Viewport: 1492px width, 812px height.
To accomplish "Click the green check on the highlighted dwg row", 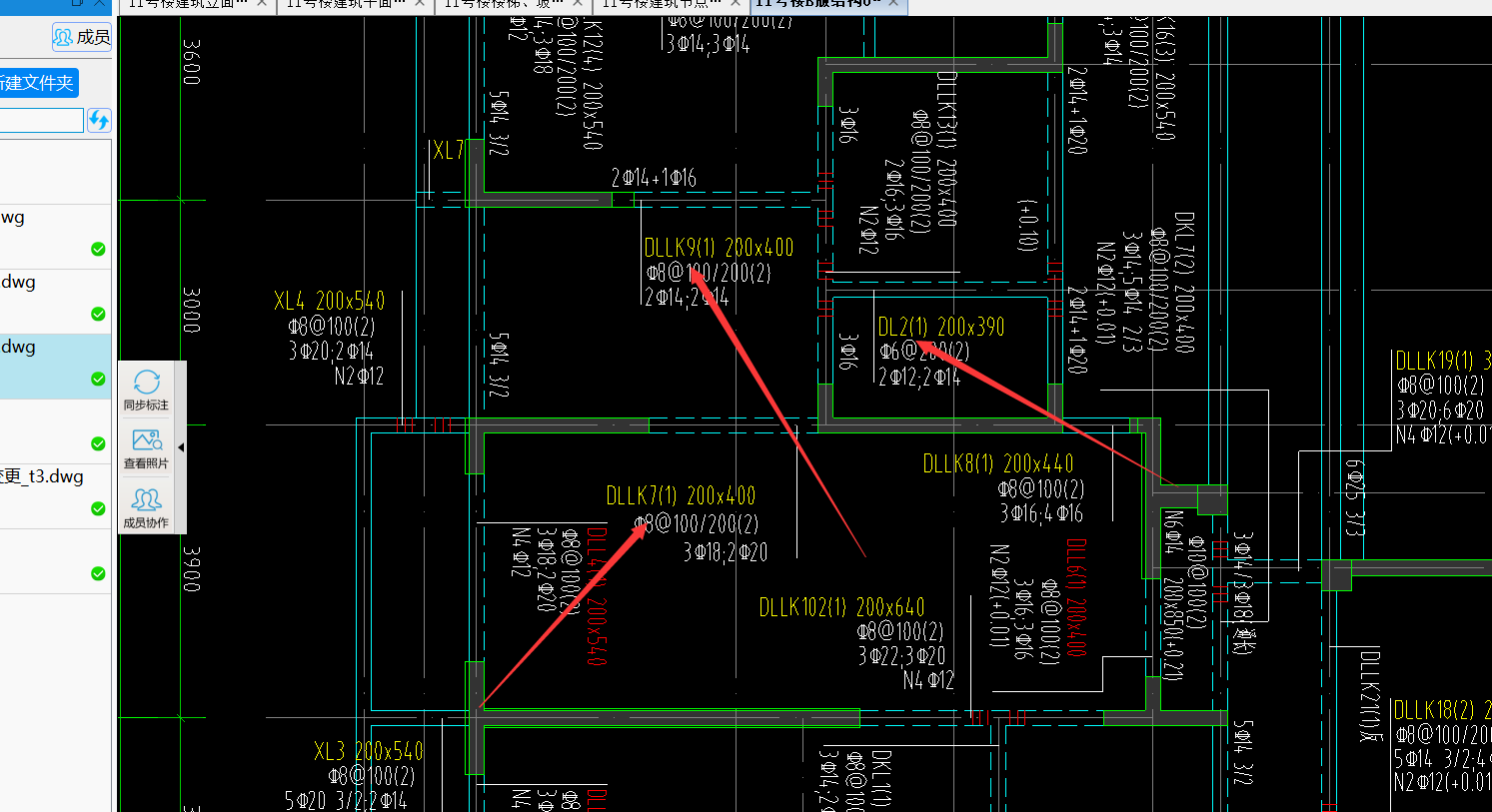I will click(x=98, y=379).
